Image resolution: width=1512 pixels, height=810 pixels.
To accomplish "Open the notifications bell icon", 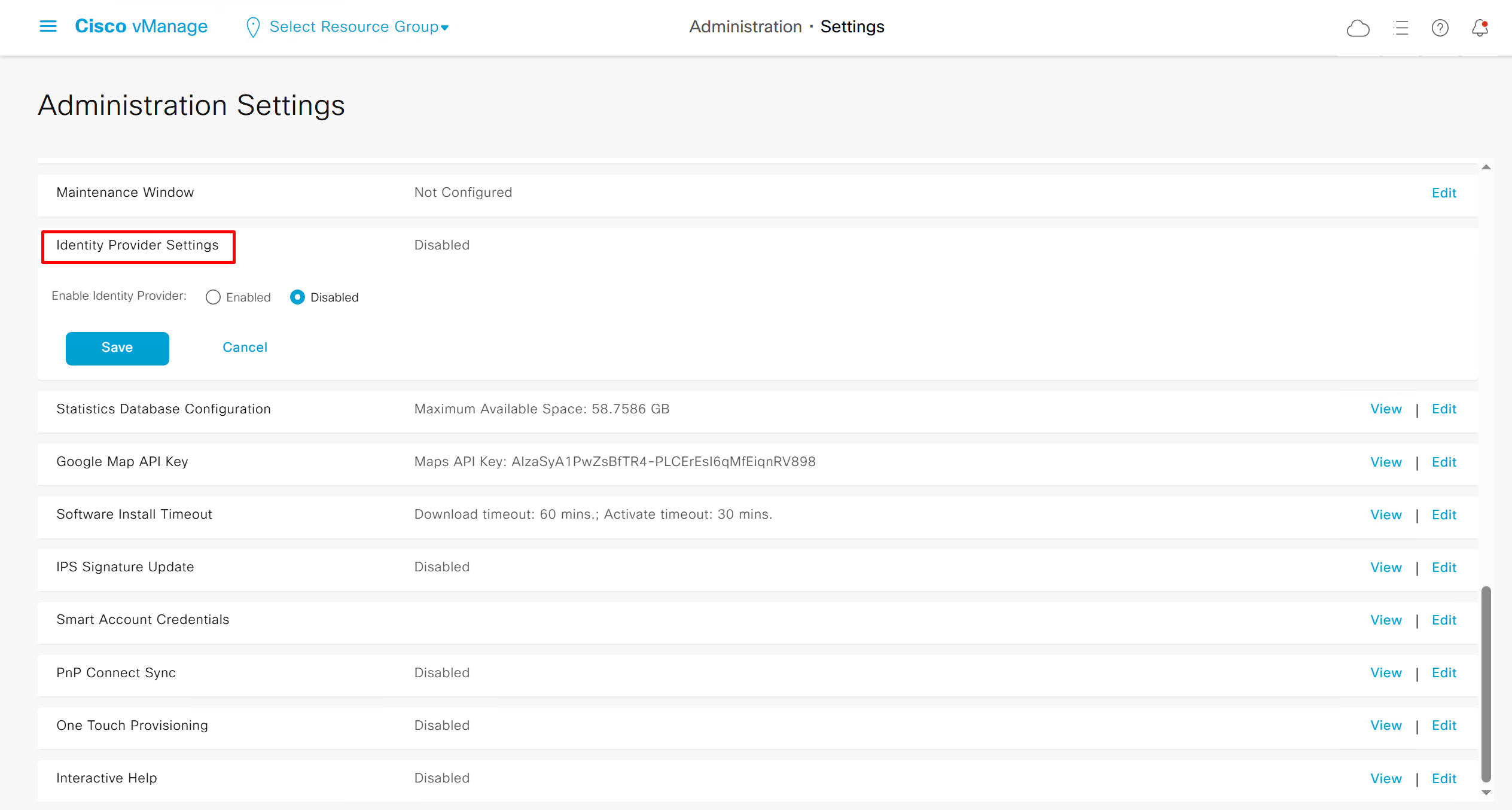I will point(1480,28).
